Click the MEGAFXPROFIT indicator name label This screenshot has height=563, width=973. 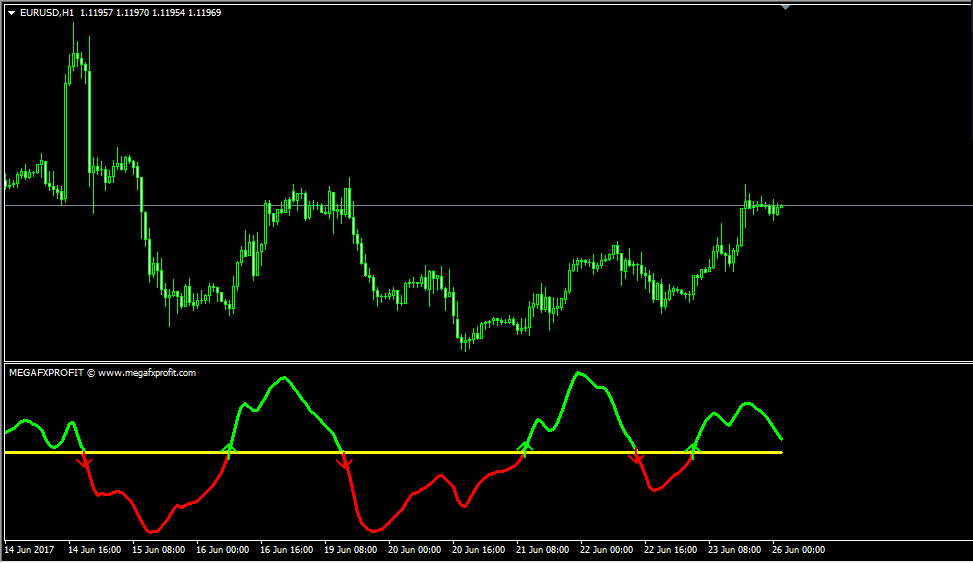46,373
